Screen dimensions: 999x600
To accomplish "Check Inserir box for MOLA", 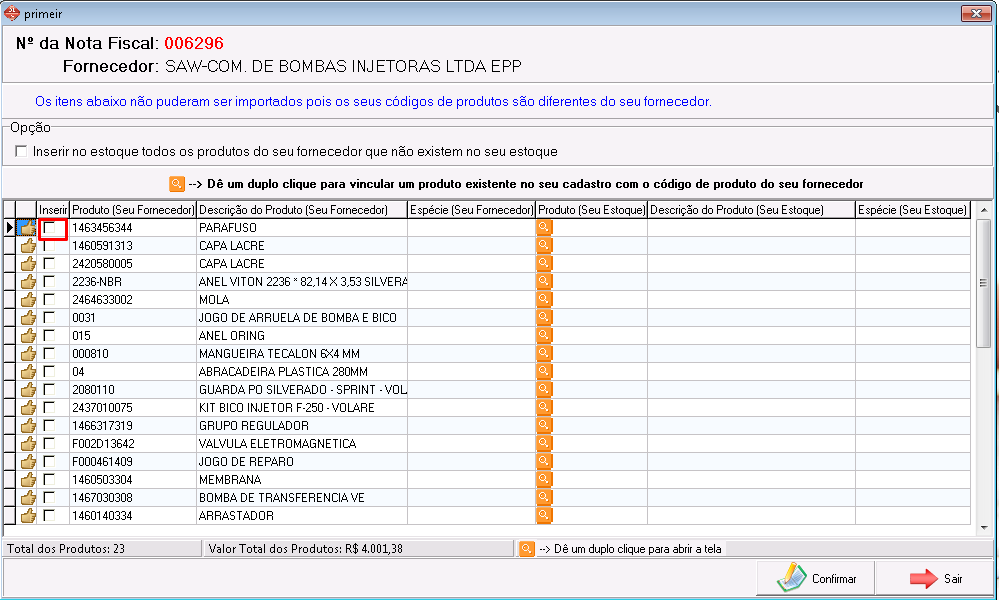I will [49, 299].
